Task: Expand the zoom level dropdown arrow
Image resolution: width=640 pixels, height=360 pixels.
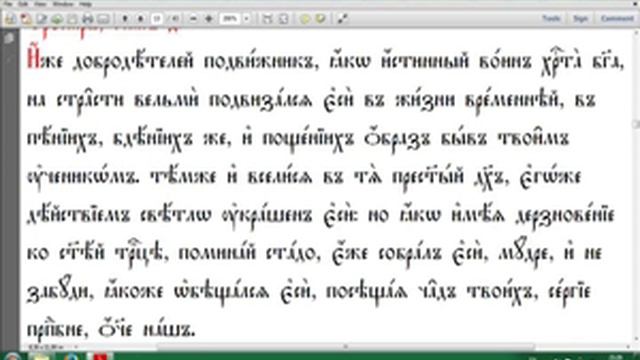Action: [x=246, y=19]
